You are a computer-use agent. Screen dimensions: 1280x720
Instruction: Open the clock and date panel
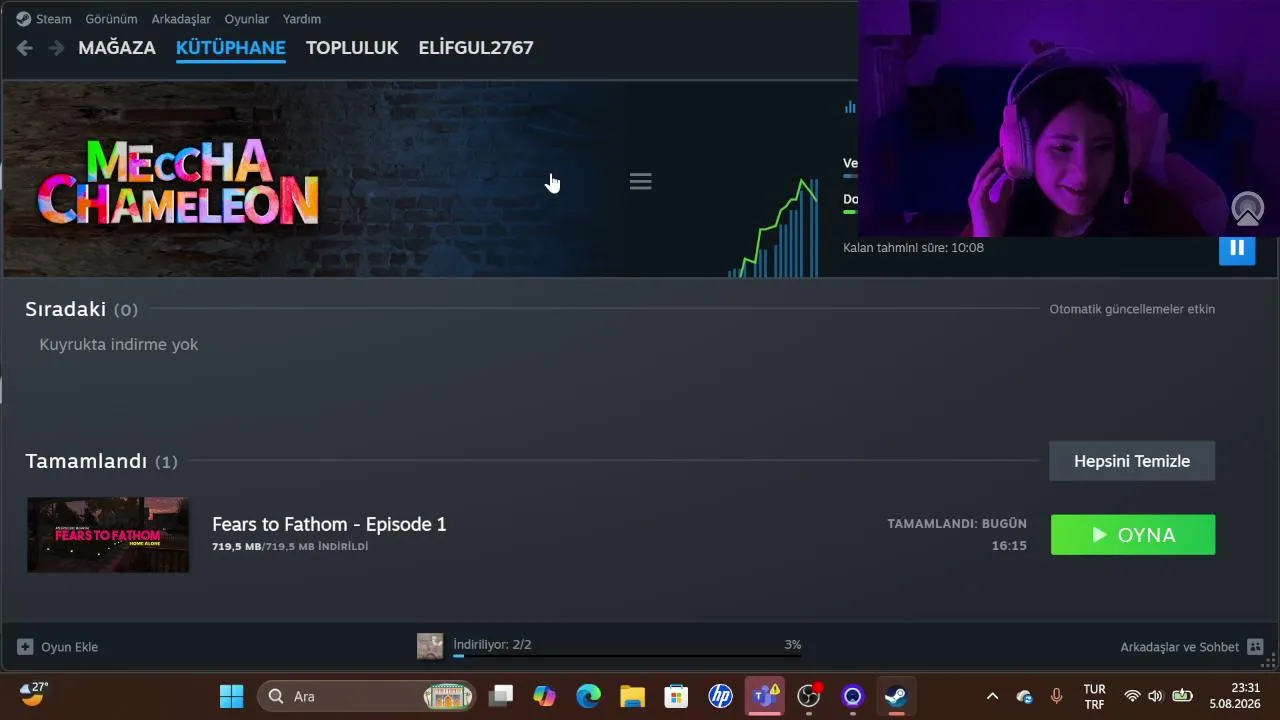(x=1235, y=696)
